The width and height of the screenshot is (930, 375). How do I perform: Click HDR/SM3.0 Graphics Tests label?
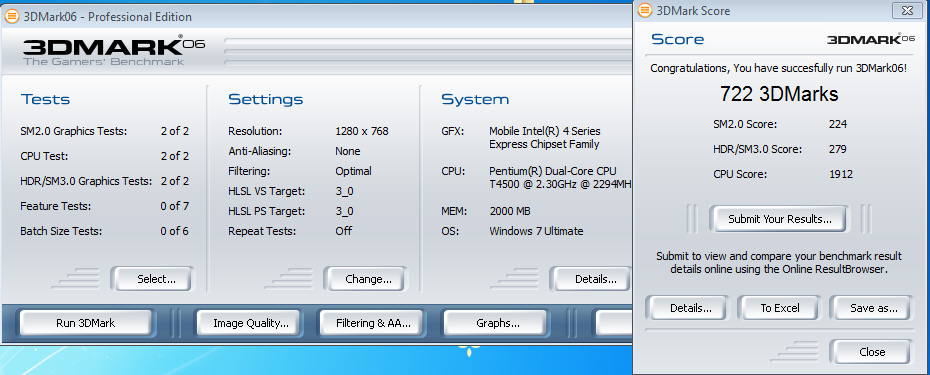[x=86, y=181]
